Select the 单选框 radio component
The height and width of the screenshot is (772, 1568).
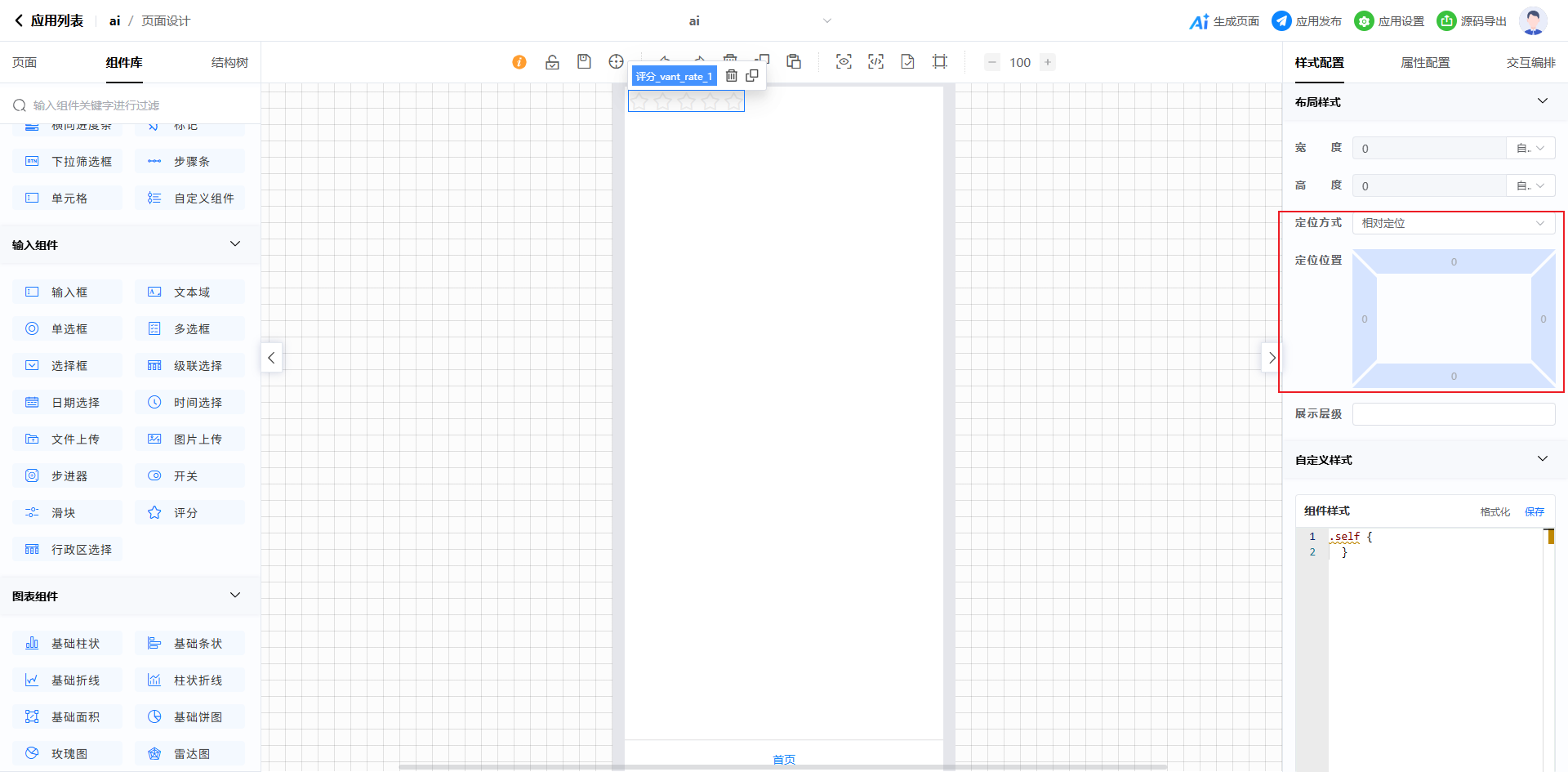(x=67, y=329)
